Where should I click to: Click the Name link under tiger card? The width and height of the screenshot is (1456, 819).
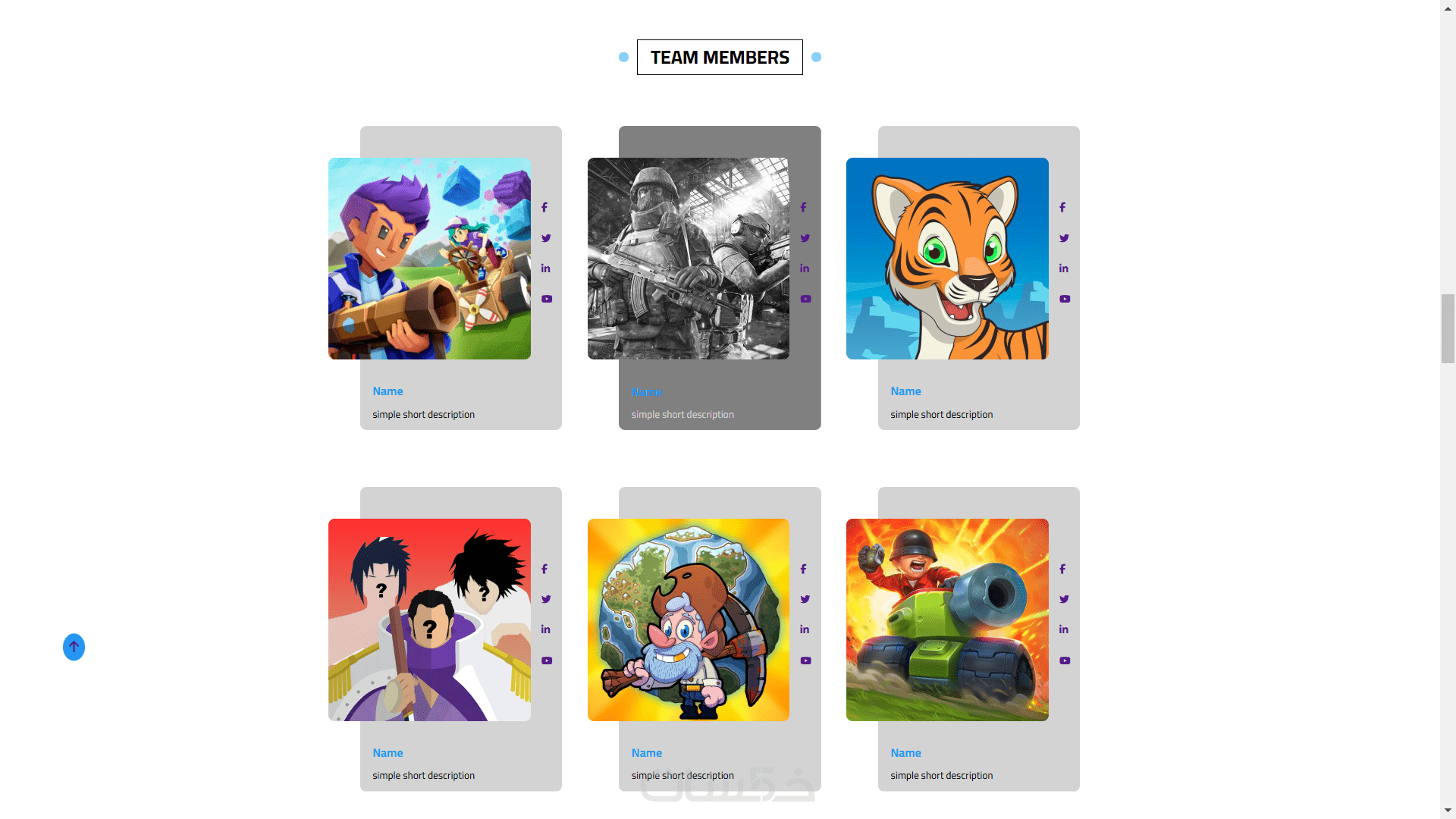(905, 391)
